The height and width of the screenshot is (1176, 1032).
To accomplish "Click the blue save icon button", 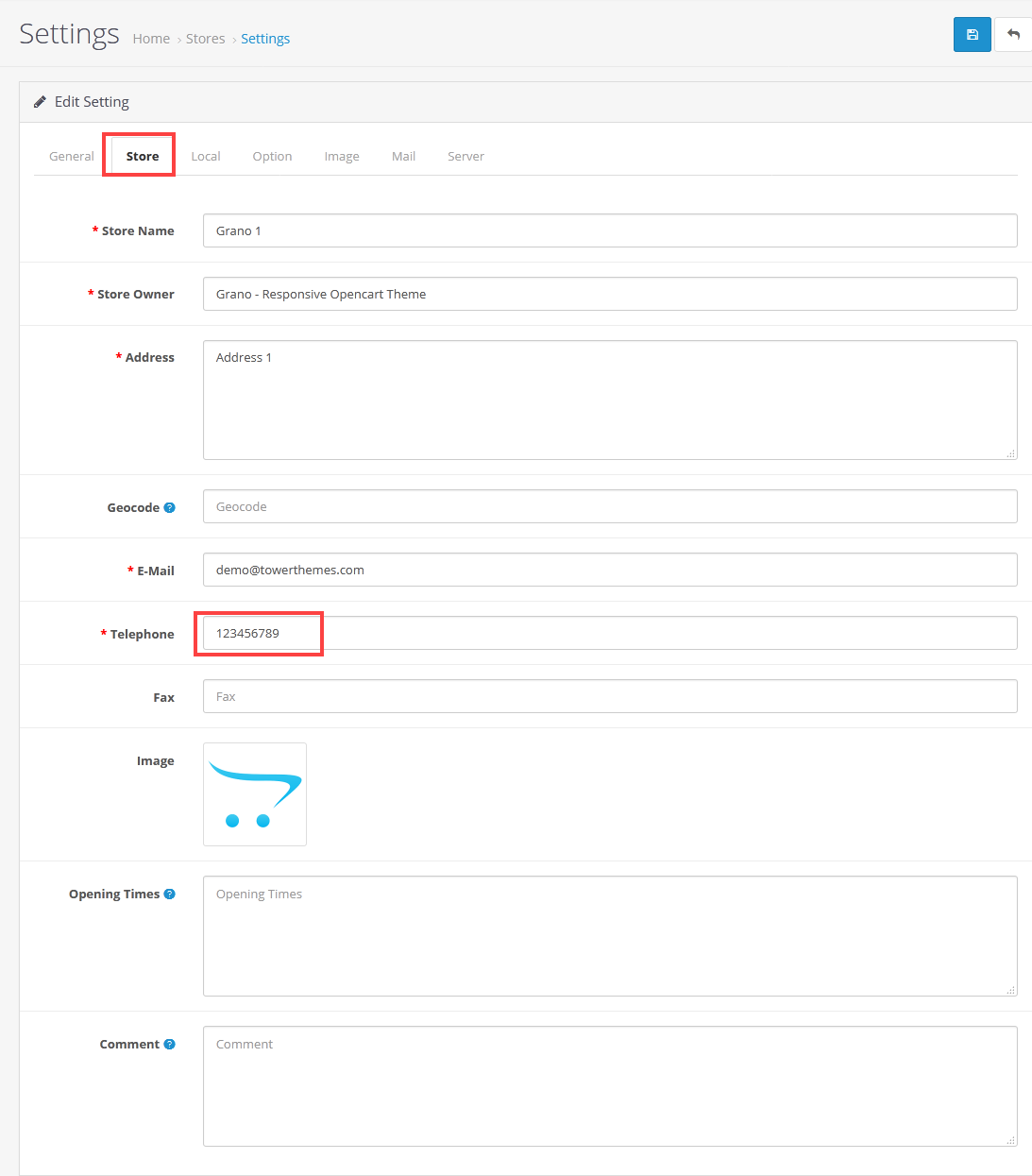I will (972, 35).
